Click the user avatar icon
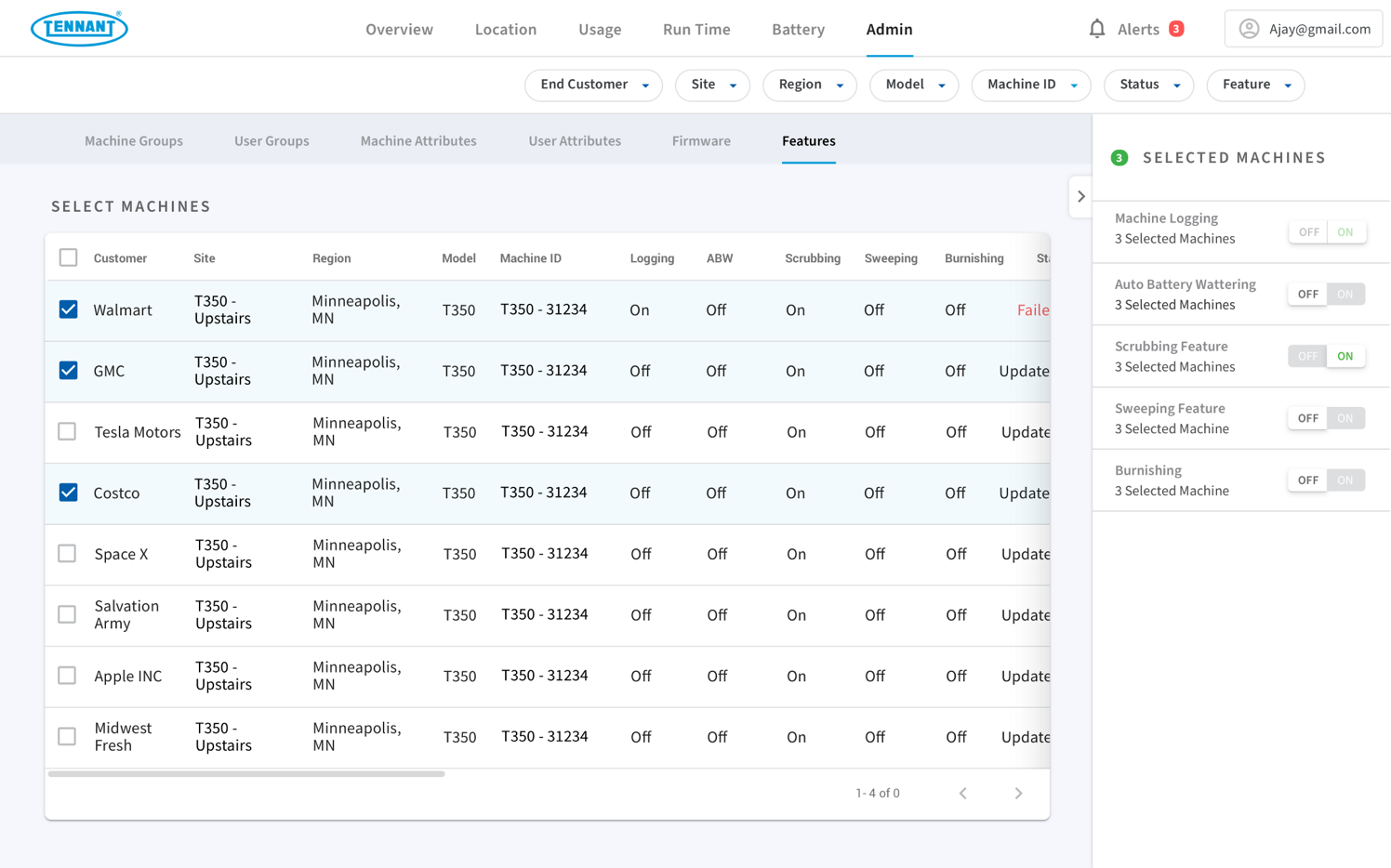This screenshot has width=1391, height=868. pyautogui.click(x=1249, y=29)
